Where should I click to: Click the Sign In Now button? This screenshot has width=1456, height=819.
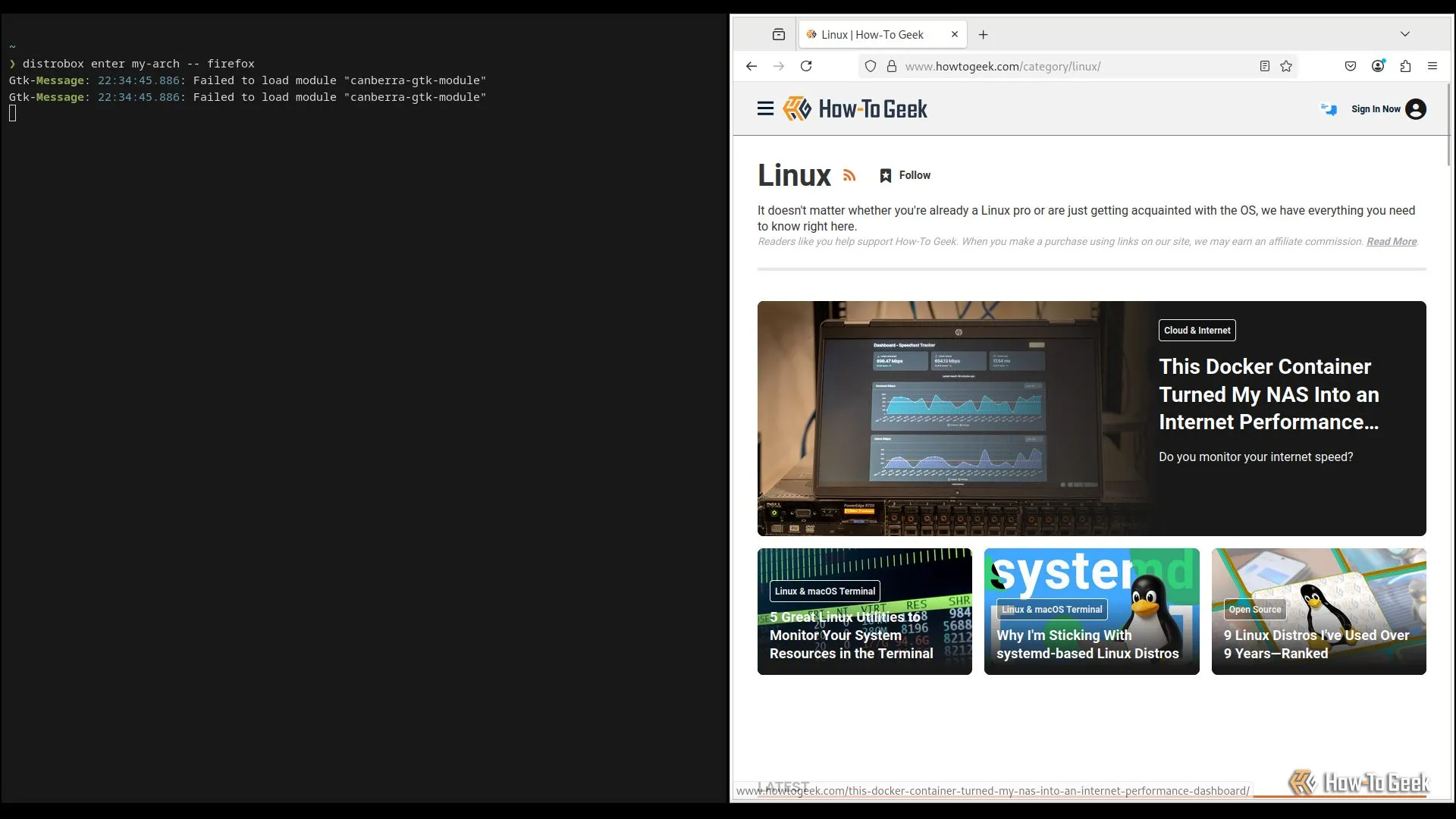[x=1375, y=109]
